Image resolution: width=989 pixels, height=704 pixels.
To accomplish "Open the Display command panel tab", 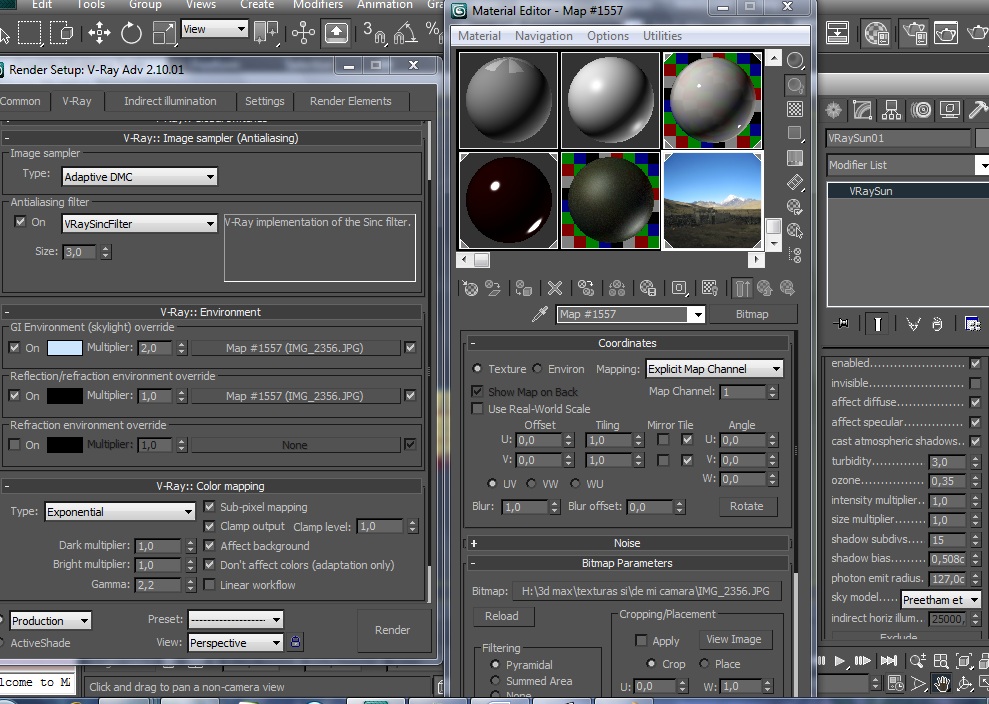I will (x=950, y=110).
